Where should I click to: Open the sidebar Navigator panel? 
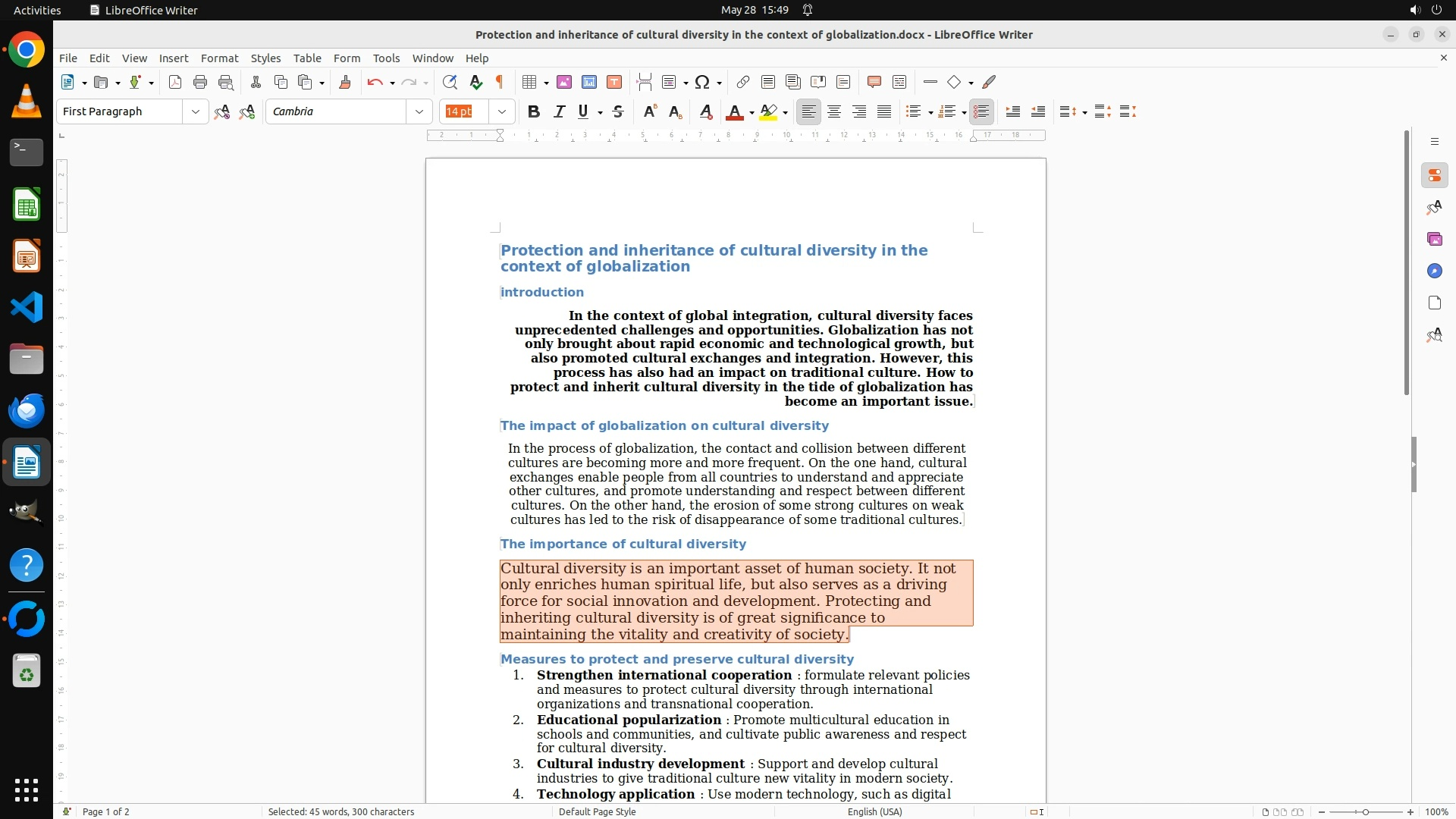click(1434, 271)
